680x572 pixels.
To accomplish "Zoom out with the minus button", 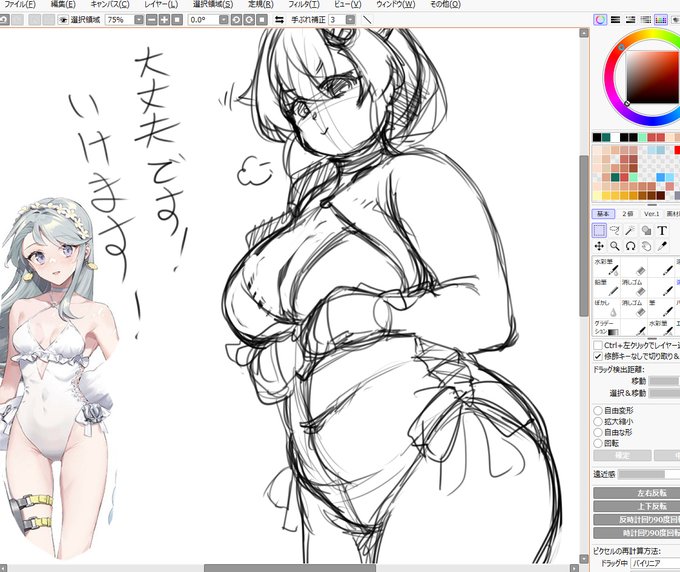I will (151, 20).
